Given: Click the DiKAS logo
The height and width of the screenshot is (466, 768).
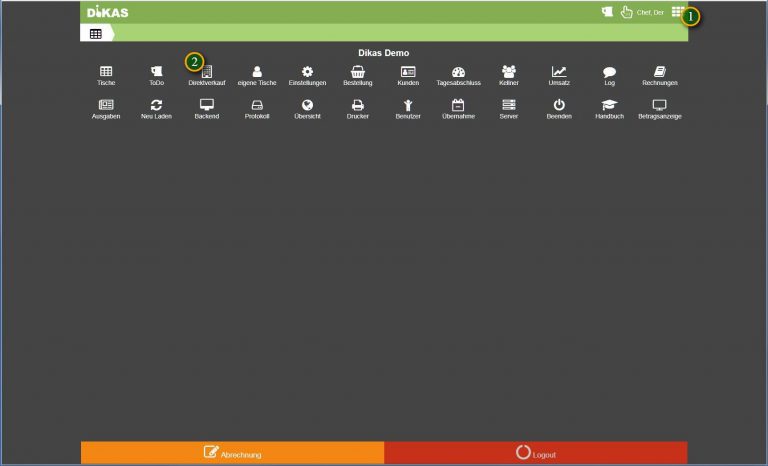Looking at the screenshot, I should click(x=107, y=12).
